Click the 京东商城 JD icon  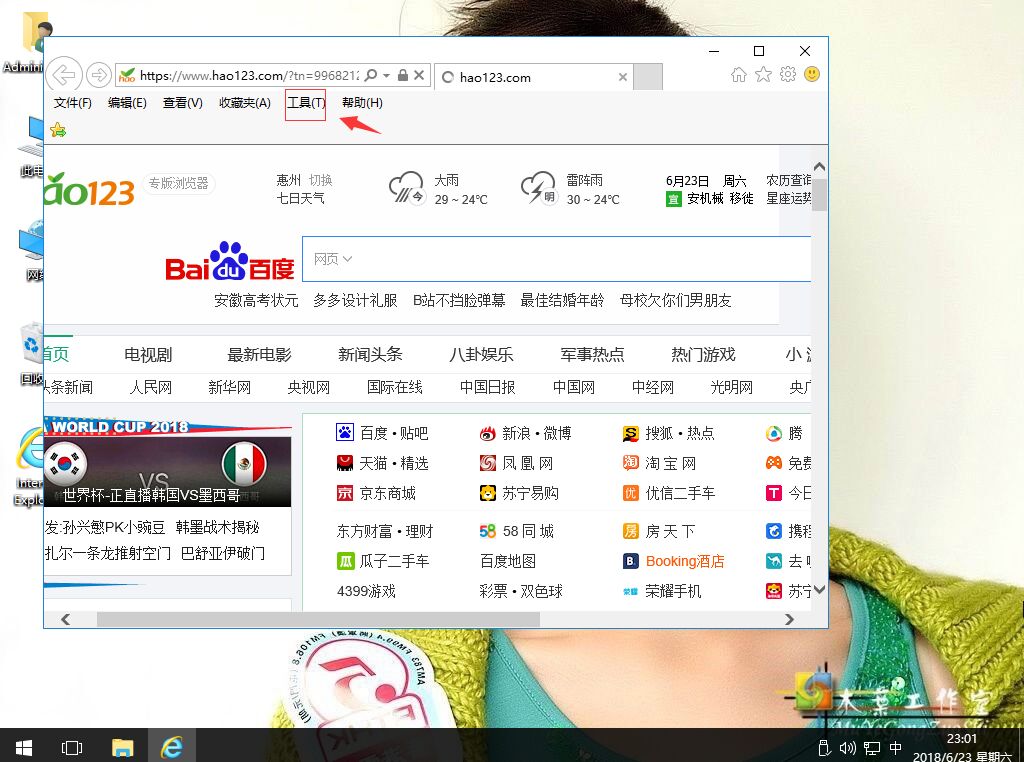click(345, 493)
